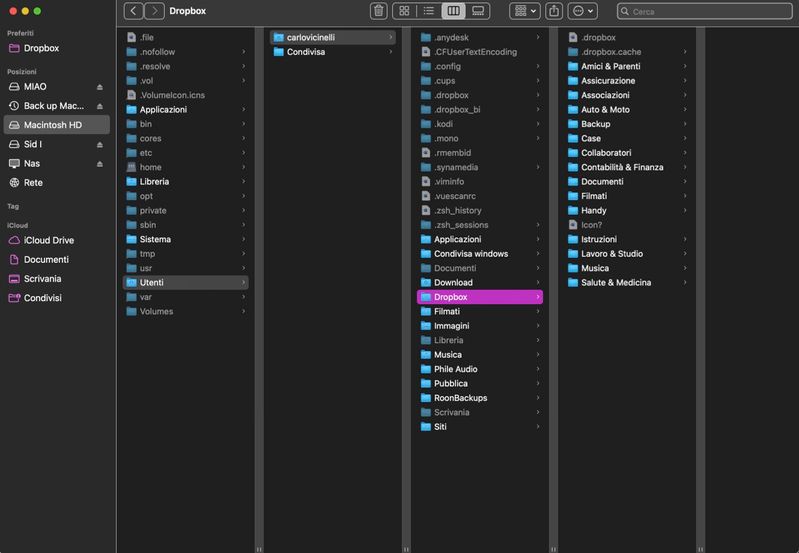Viewport: 799px width, 553px height.
Task: Click the first column's resize handle
Action: click(259, 549)
